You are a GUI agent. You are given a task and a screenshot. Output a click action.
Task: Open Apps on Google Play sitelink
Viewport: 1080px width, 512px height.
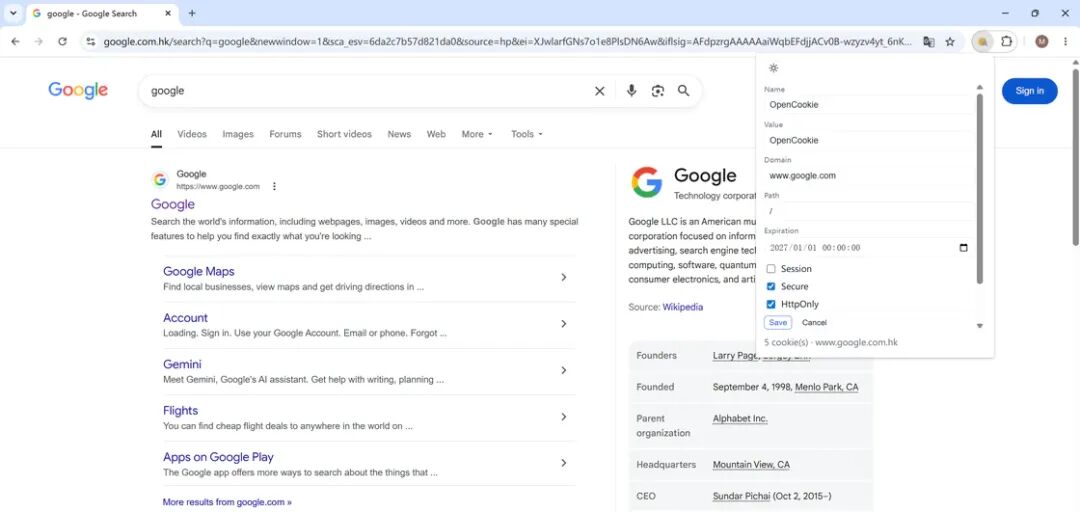[x=218, y=457]
